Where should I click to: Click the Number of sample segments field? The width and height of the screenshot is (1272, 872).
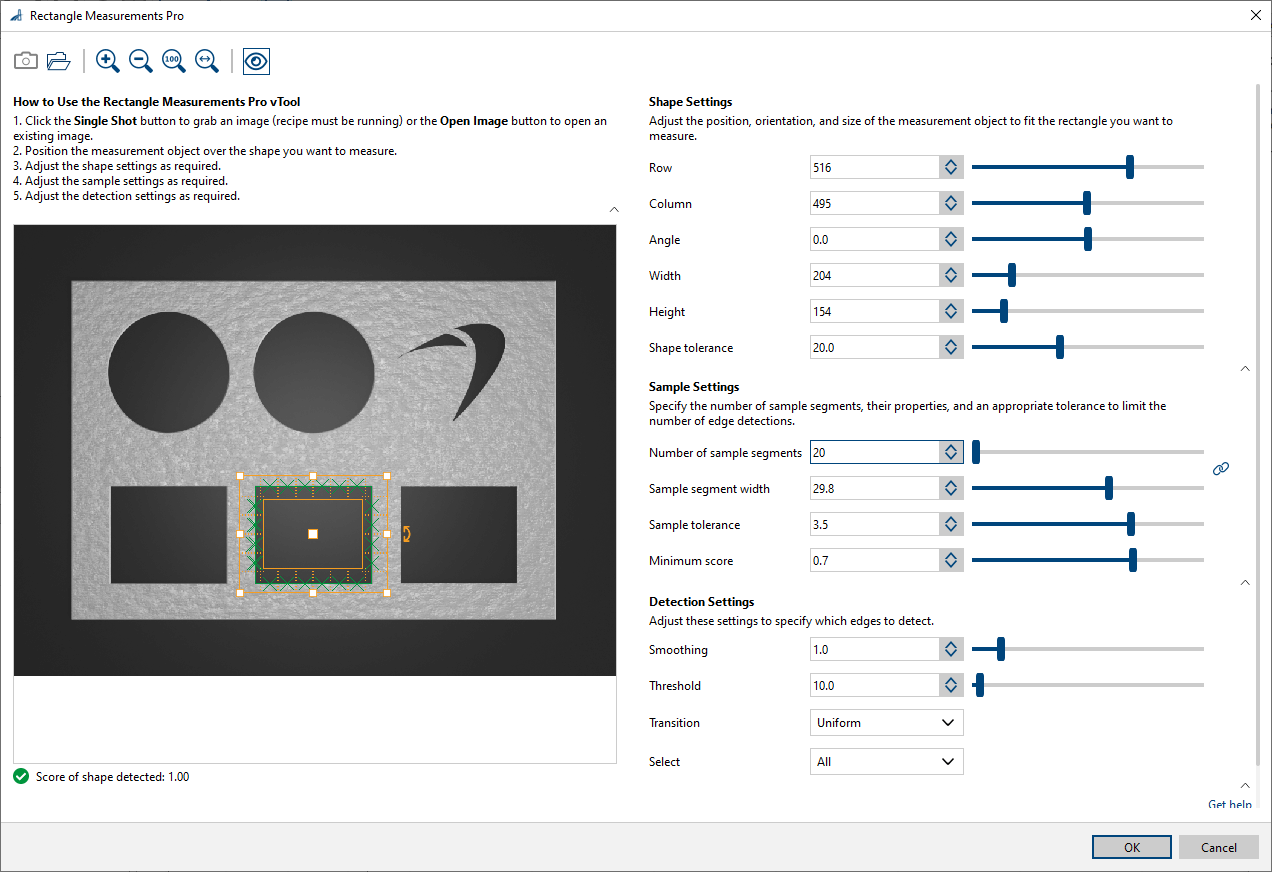click(x=875, y=453)
